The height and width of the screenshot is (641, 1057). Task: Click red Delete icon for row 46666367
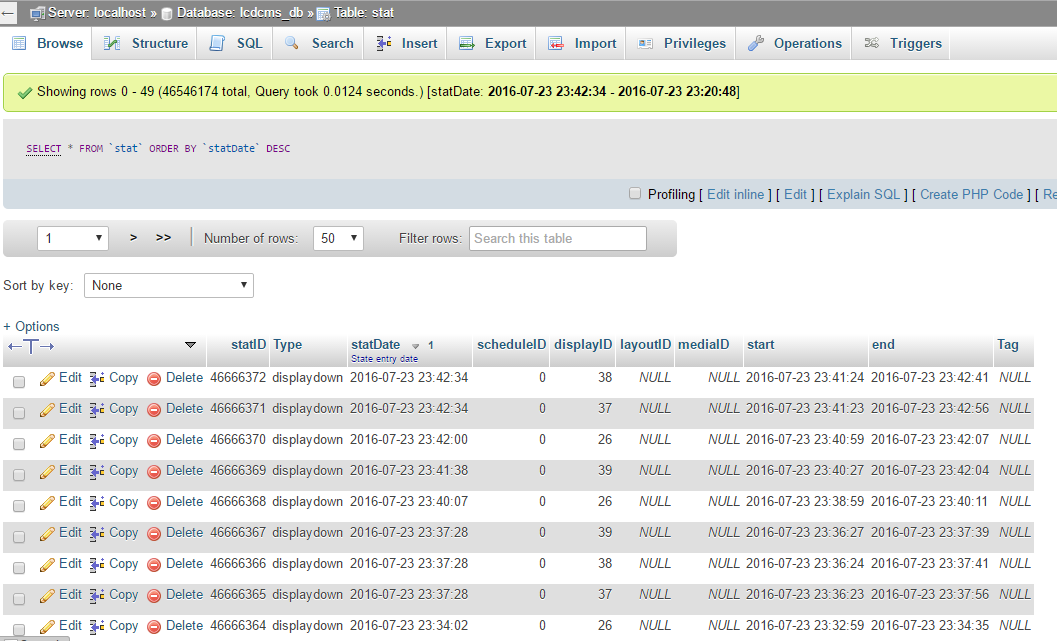coord(154,534)
